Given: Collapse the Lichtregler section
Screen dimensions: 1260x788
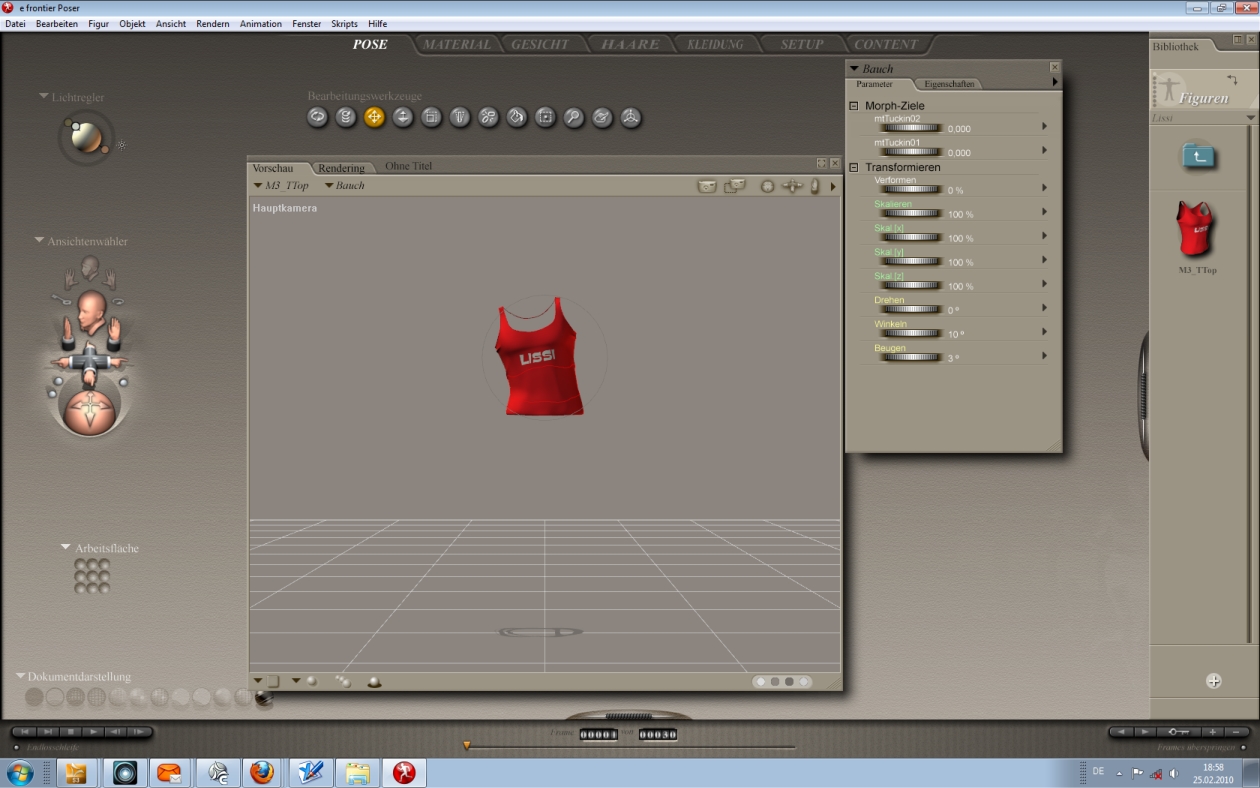Looking at the screenshot, I should click(44, 96).
